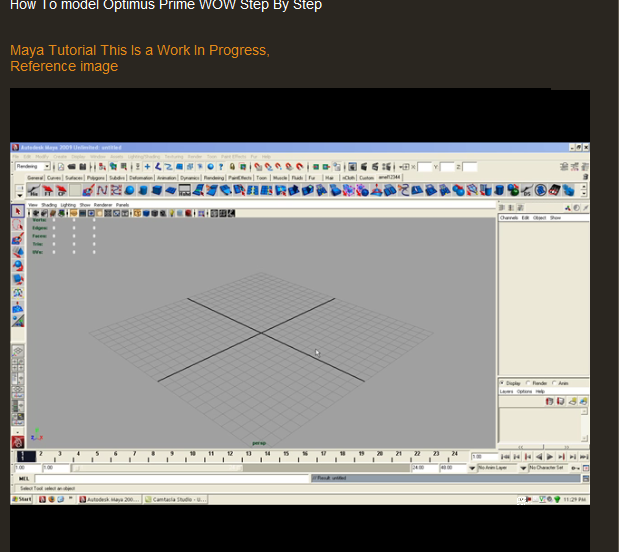Click frame 12 on the time slider
Image resolution: width=619 pixels, height=552 pixels.
tap(230, 456)
